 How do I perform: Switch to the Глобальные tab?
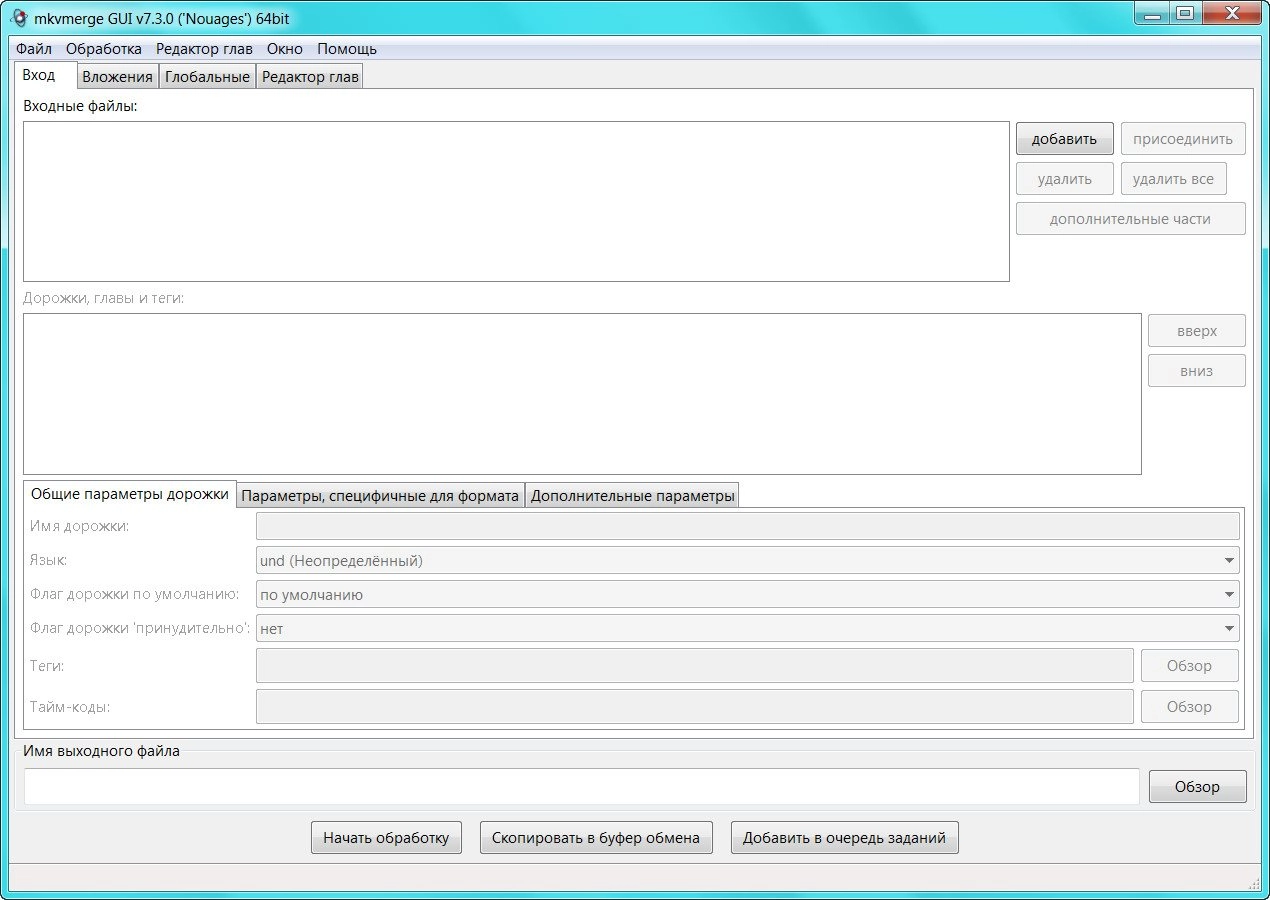coord(207,77)
